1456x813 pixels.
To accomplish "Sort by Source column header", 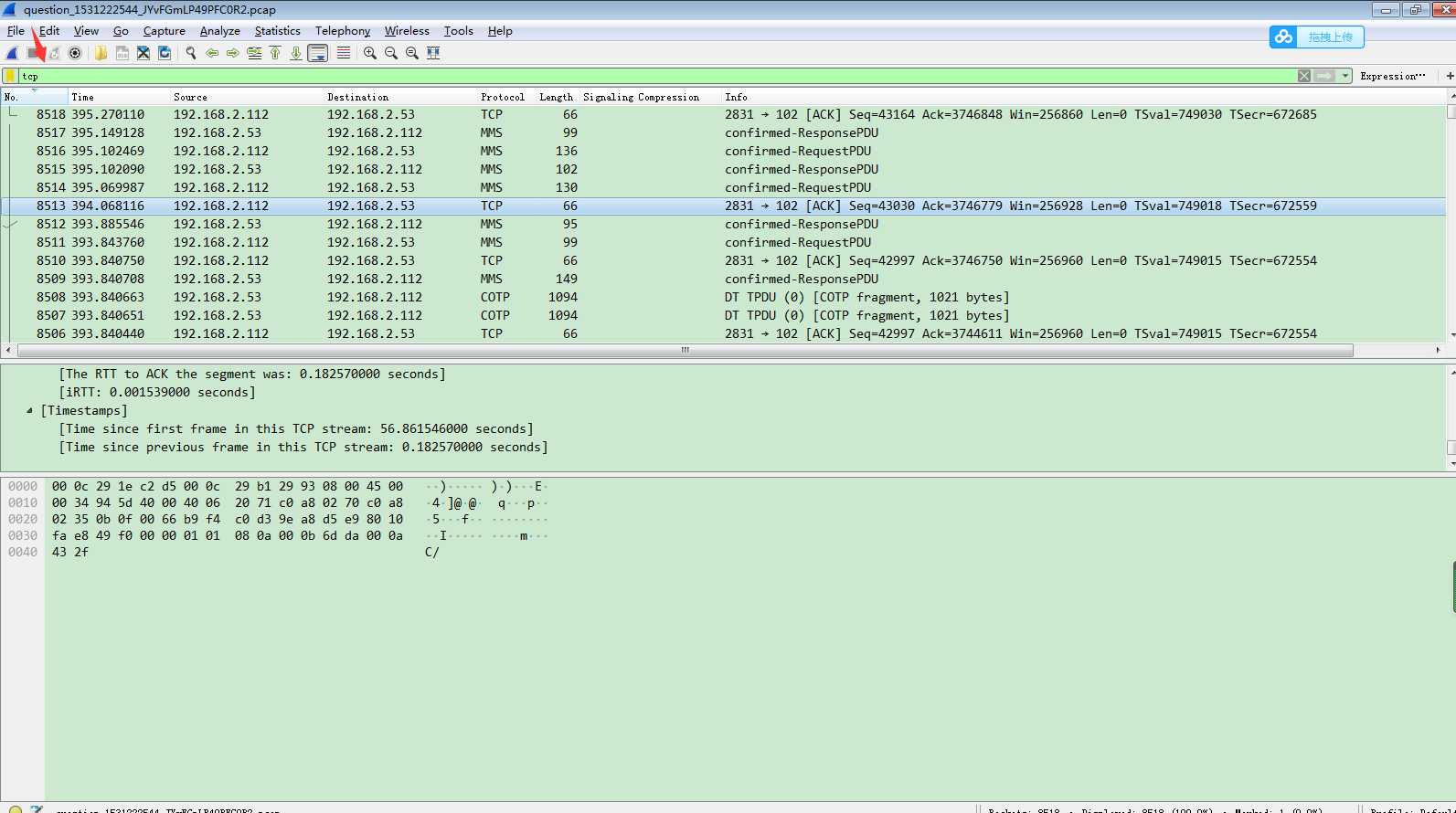I will pos(247,97).
